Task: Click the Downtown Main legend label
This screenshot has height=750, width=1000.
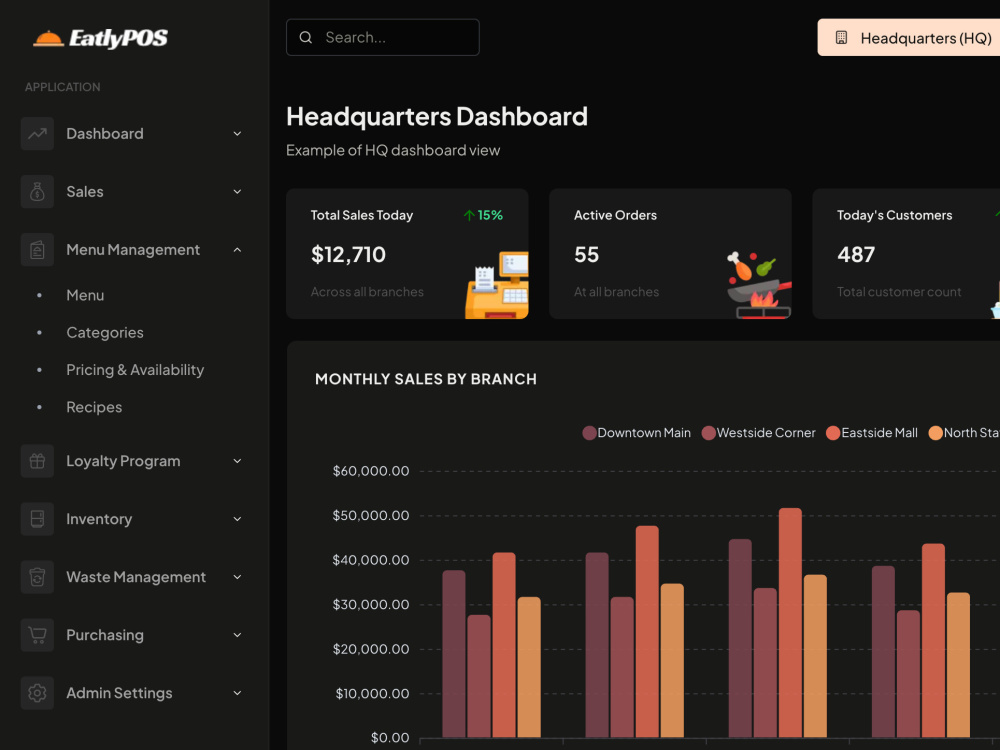Action: pos(644,433)
